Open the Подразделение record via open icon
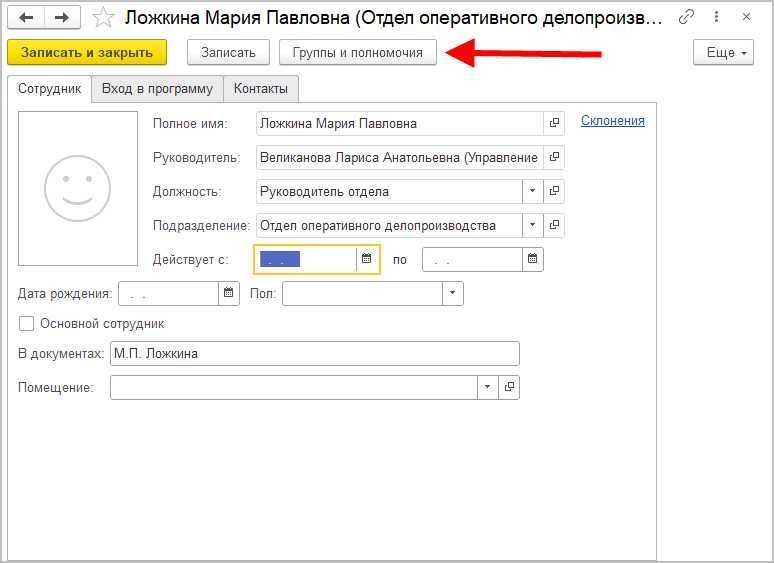The image size is (774, 563). tap(555, 225)
